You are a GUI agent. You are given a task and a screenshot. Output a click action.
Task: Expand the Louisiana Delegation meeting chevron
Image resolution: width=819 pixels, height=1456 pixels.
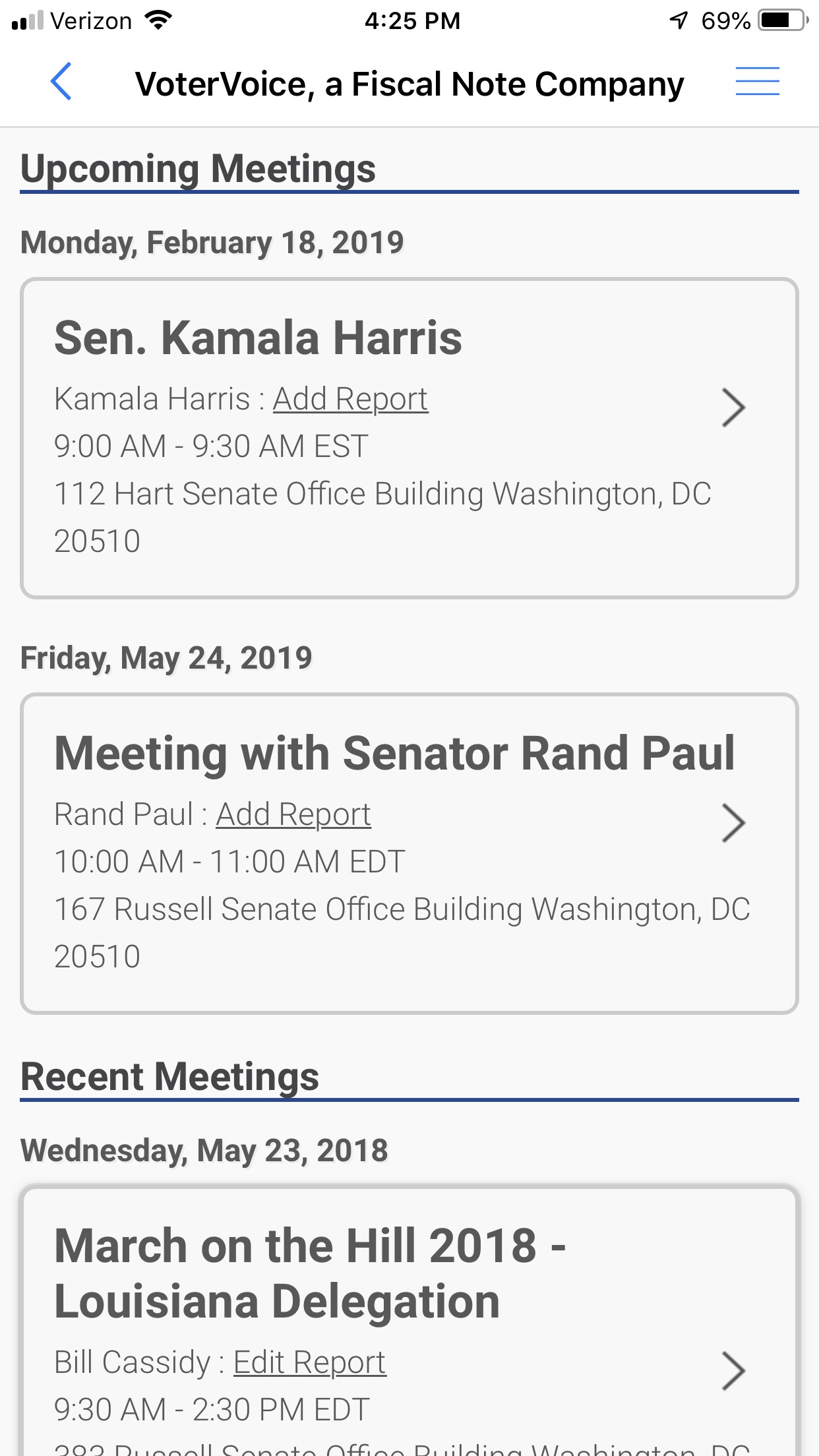[x=733, y=1371]
